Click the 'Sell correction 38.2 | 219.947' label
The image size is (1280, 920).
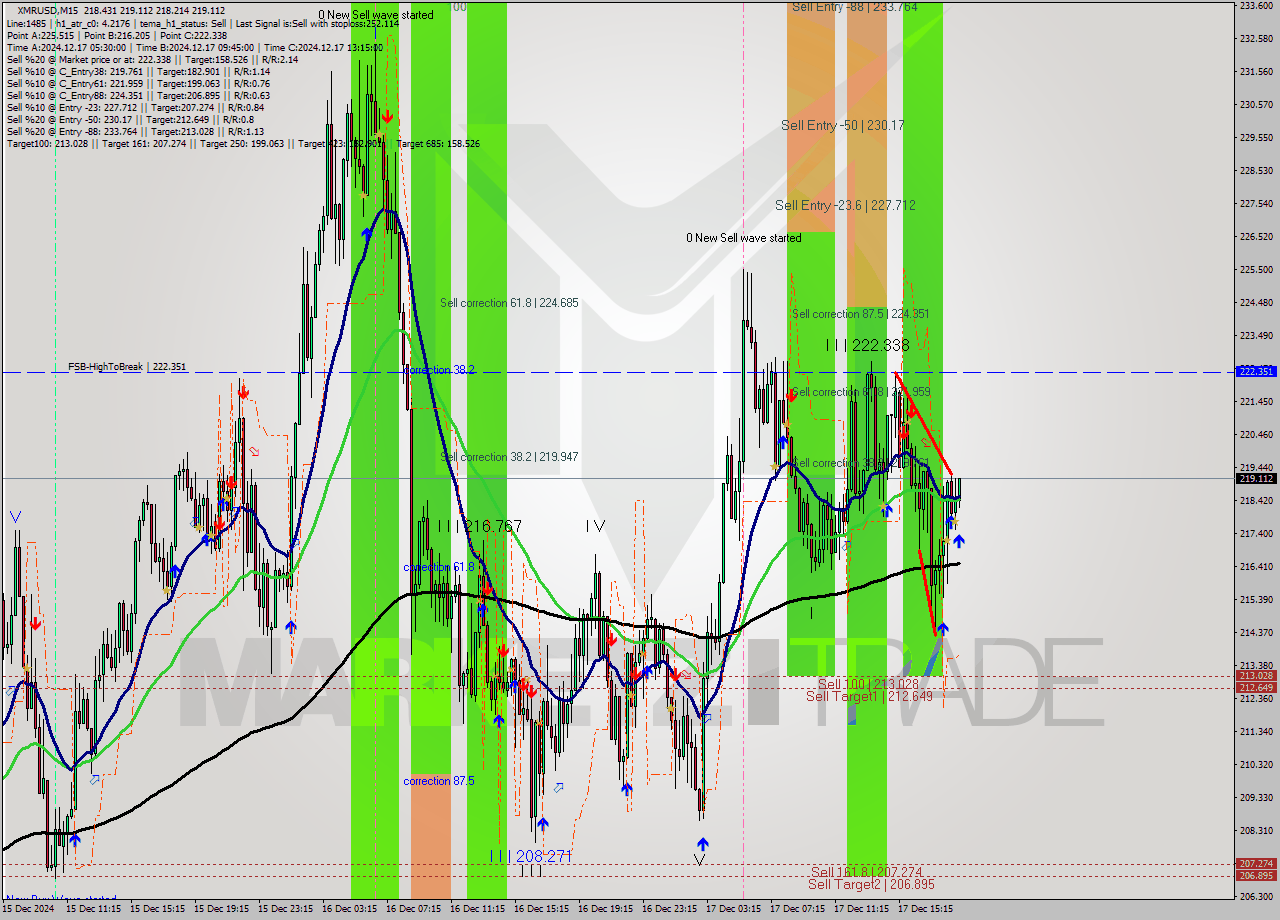[x=509, y=457]
